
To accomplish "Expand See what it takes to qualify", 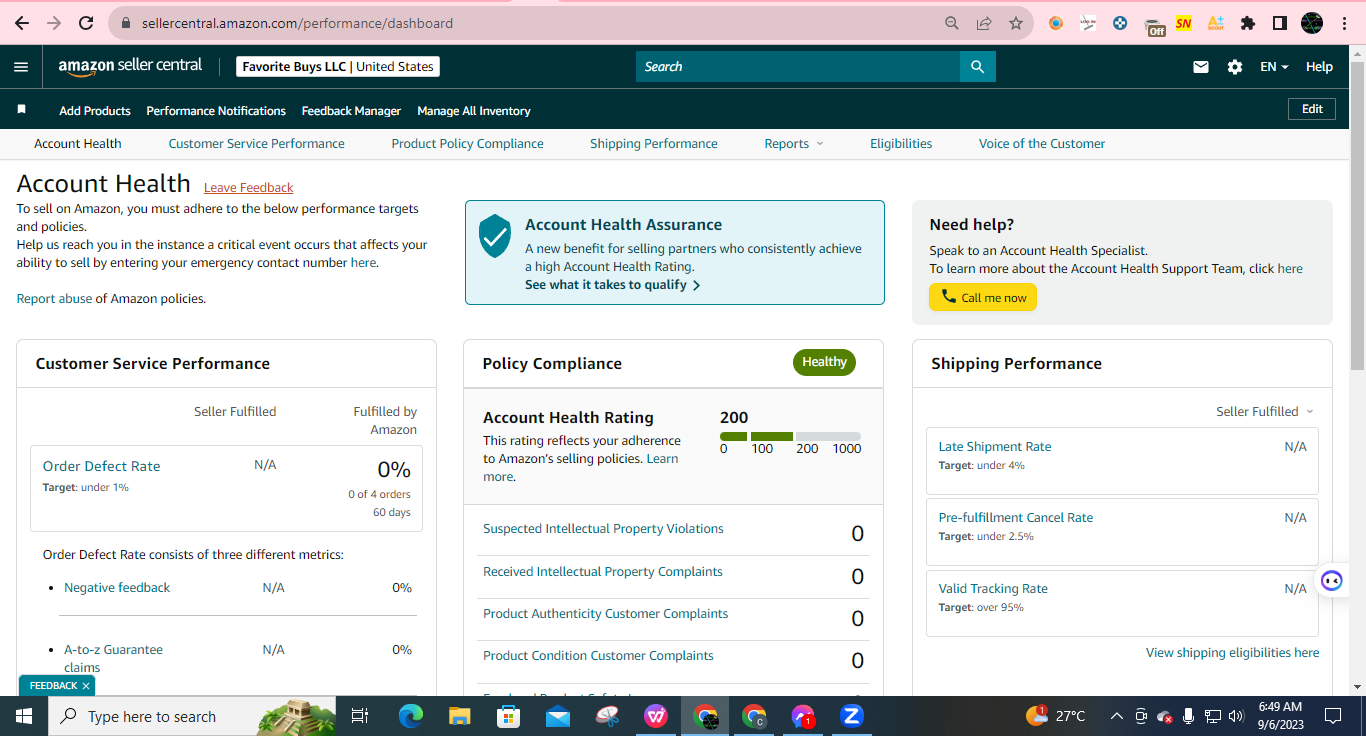I will [x=612, y=285].
